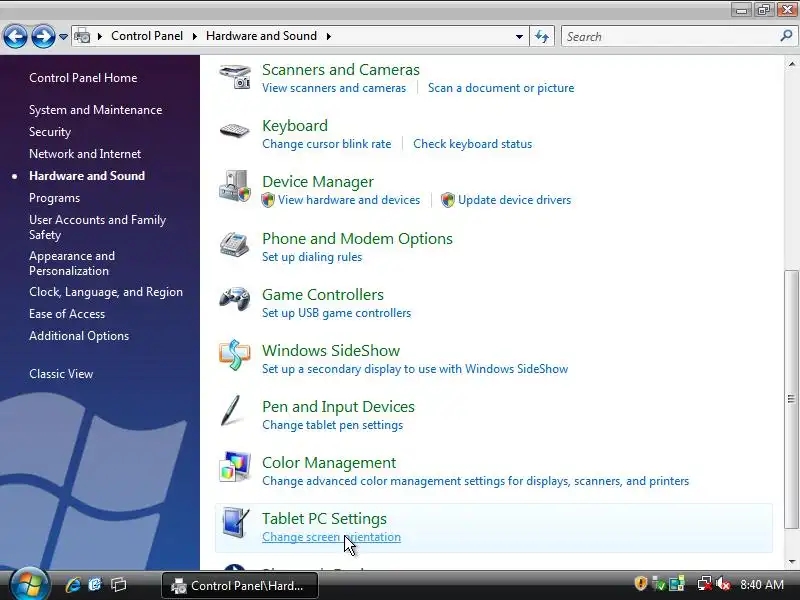The image size is (800, 600).
Task: Open Additional Options in sidebar
Action: click(79, 336)
